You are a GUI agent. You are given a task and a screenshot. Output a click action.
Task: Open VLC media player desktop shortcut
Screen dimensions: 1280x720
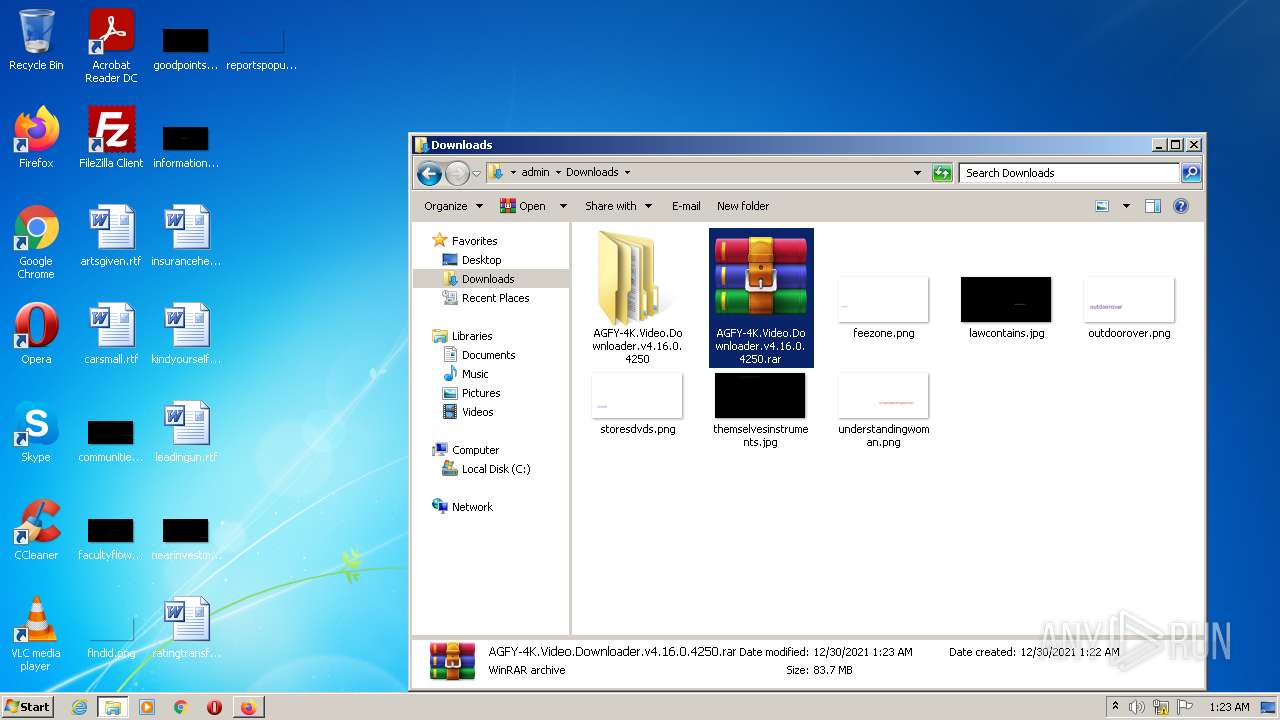click(36, 634)
